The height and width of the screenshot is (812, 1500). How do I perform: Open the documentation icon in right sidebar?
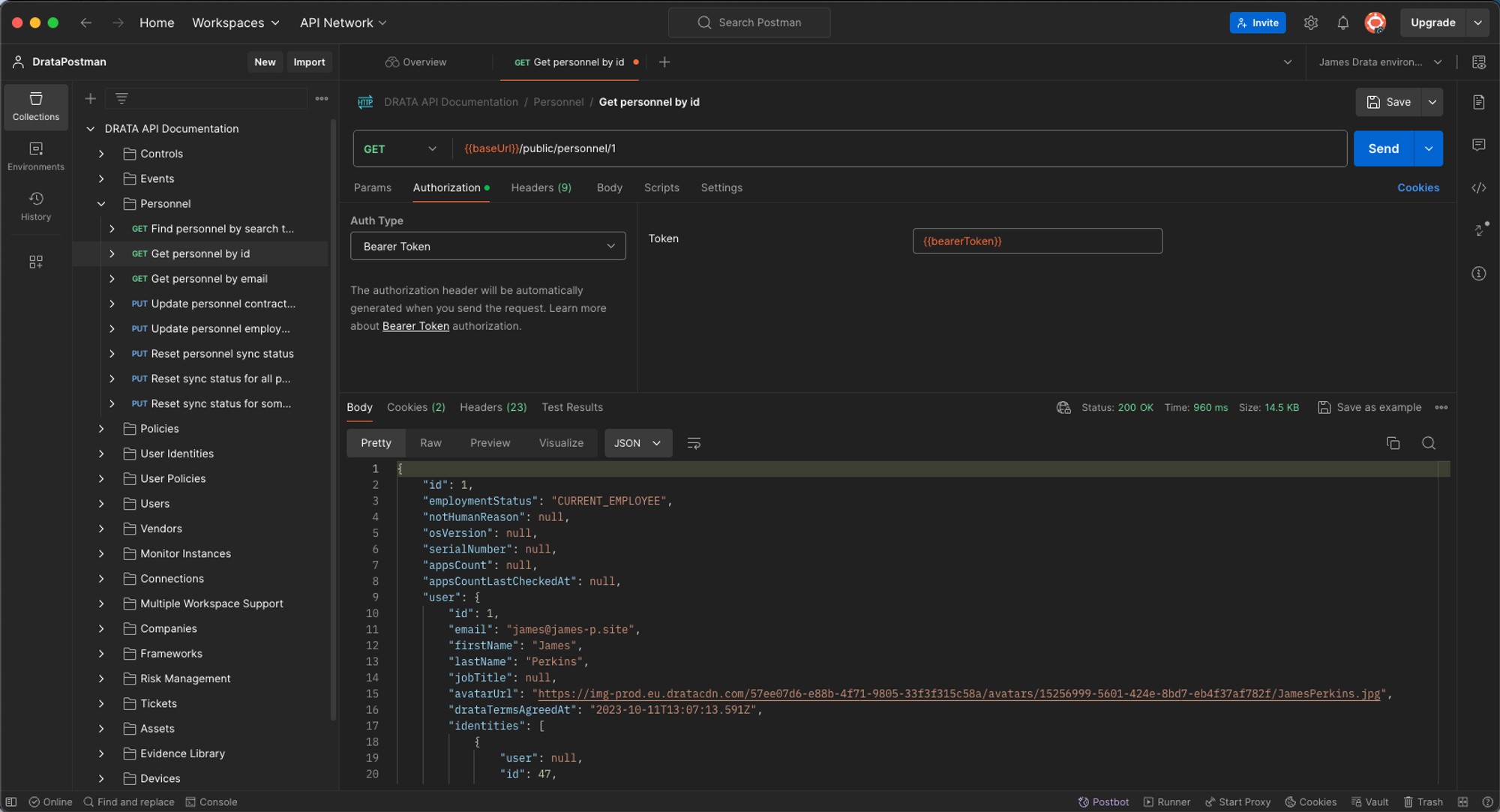coord(1478,102)
